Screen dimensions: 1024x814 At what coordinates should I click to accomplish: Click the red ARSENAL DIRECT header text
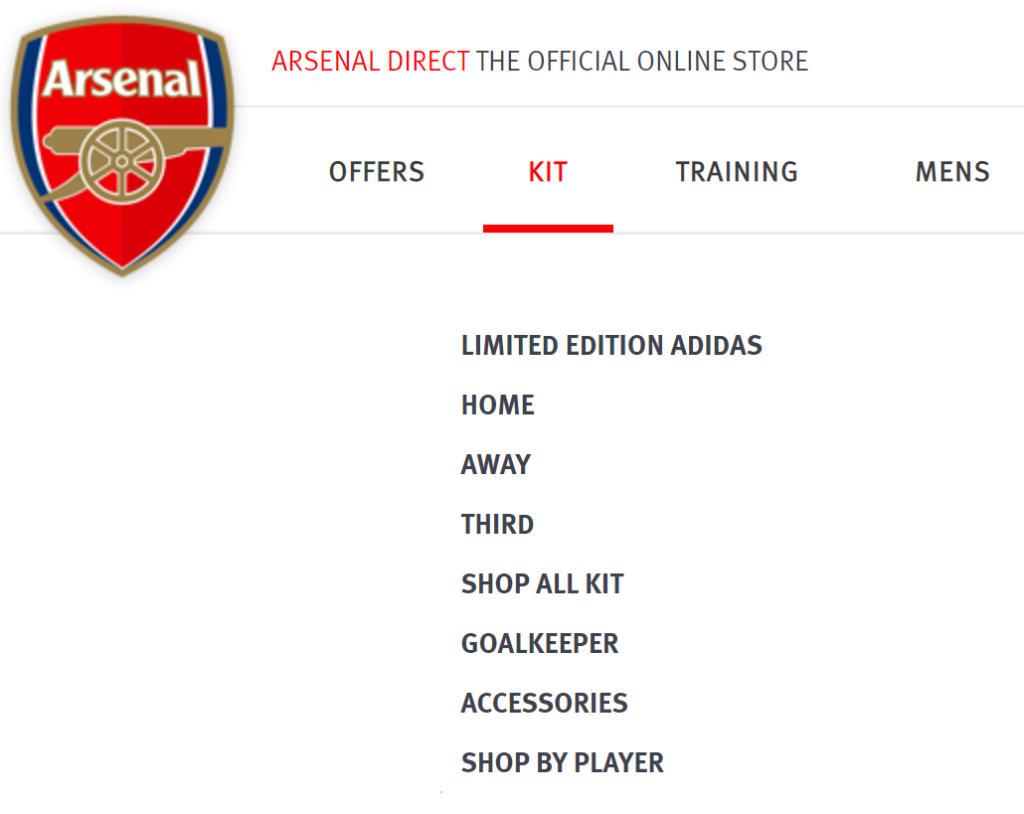(x=370, y=61)
